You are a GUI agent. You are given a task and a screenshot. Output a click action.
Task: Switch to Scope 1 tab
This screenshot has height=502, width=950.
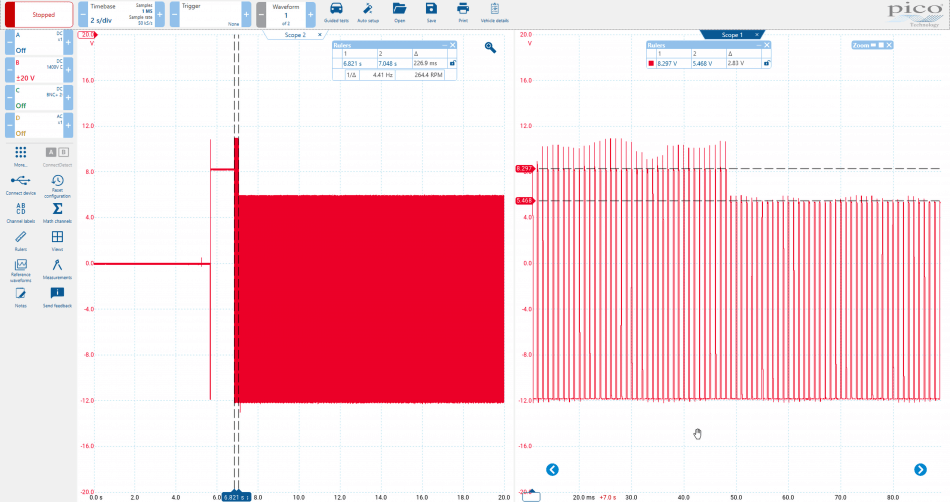[730, 35]
